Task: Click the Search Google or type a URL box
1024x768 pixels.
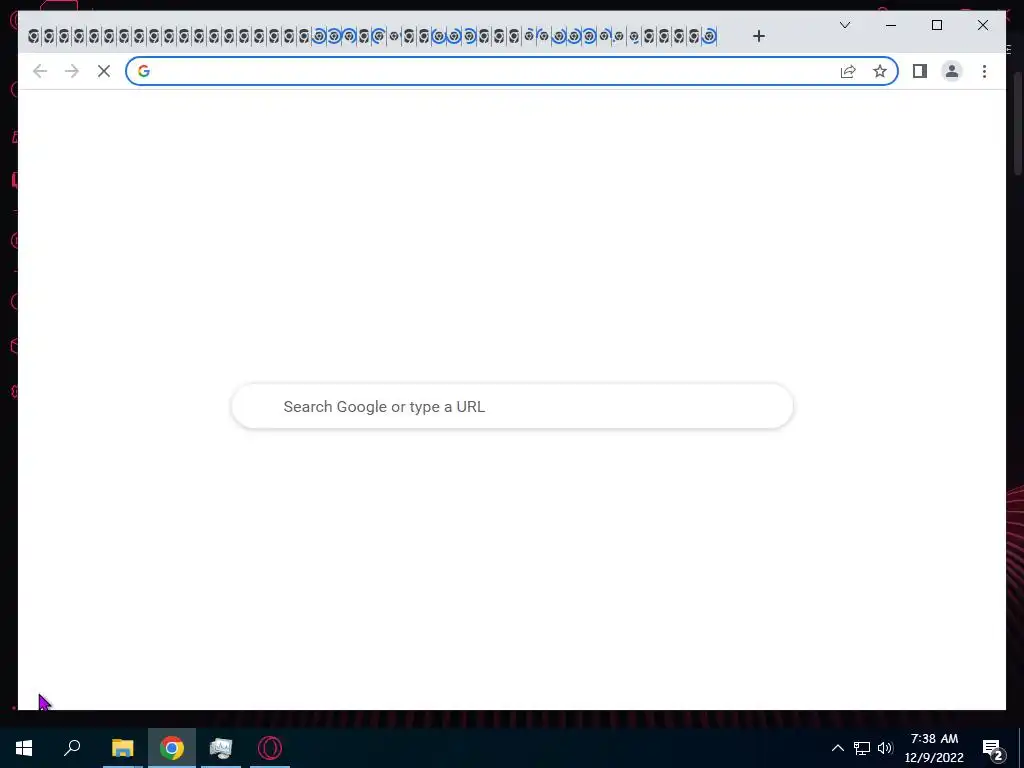Action: coord(512,406)
